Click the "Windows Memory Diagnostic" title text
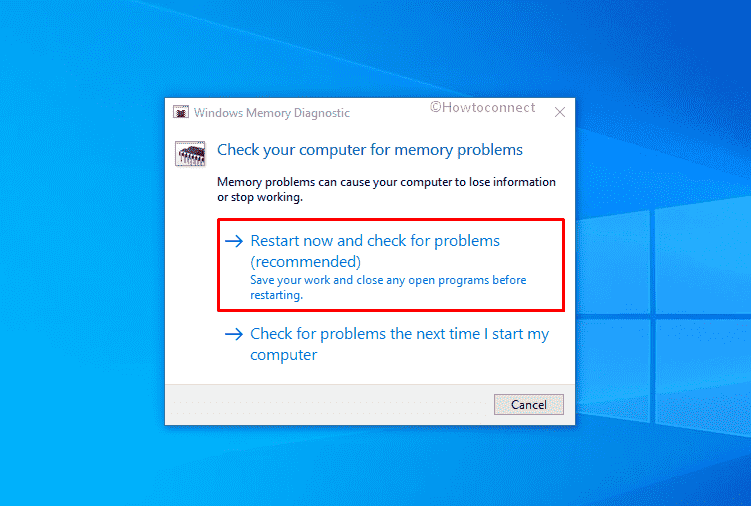The width and height of the screenshot is (751, 506). 272,113
